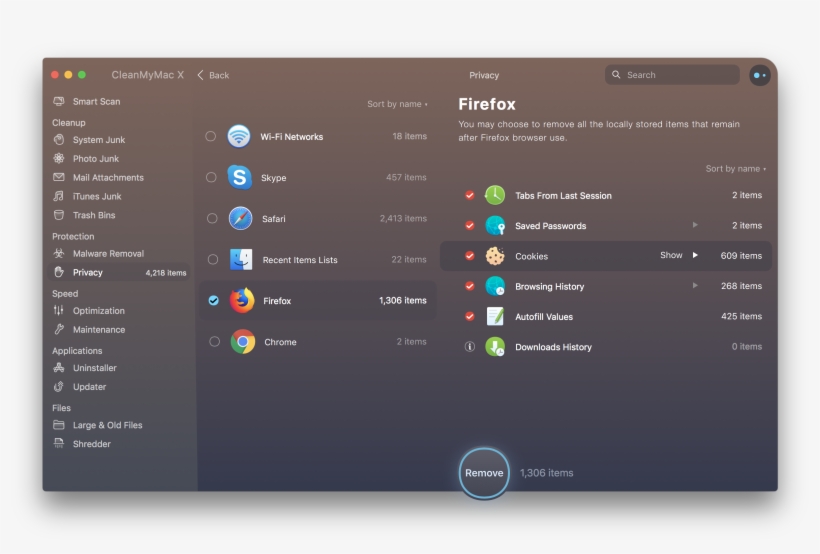Uncheck the Saved Passwords checkbox
This screenshot has width=820, height=554.
[x=470, y=225]
